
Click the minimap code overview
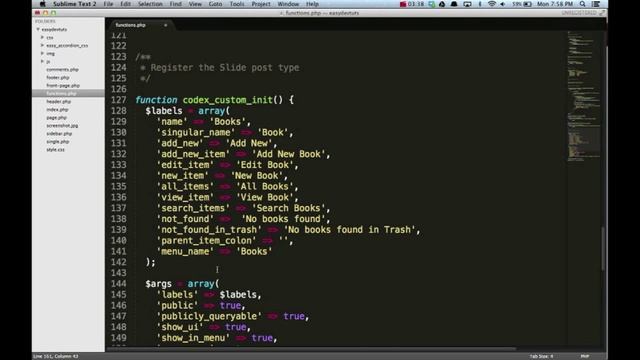(x=584, y=96)
